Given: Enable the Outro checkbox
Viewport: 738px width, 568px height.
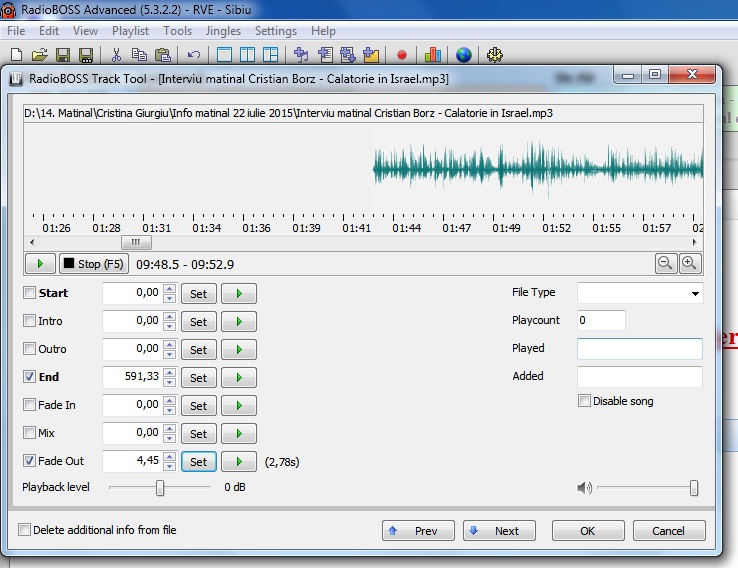Looking at the screenshot, I should pos(29,349).
